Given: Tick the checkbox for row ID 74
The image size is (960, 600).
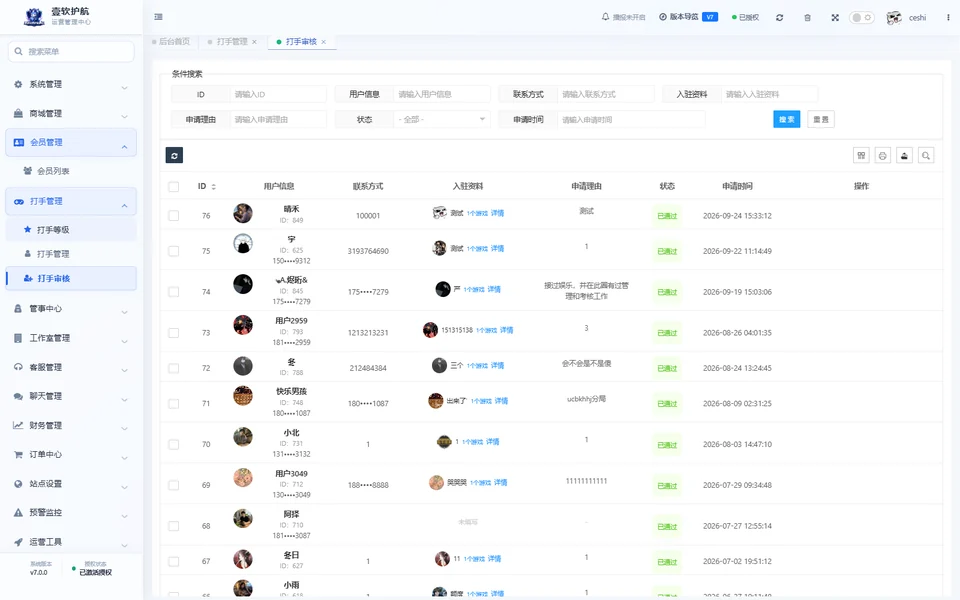Looking at the screenshot, I should coord(174,292).
